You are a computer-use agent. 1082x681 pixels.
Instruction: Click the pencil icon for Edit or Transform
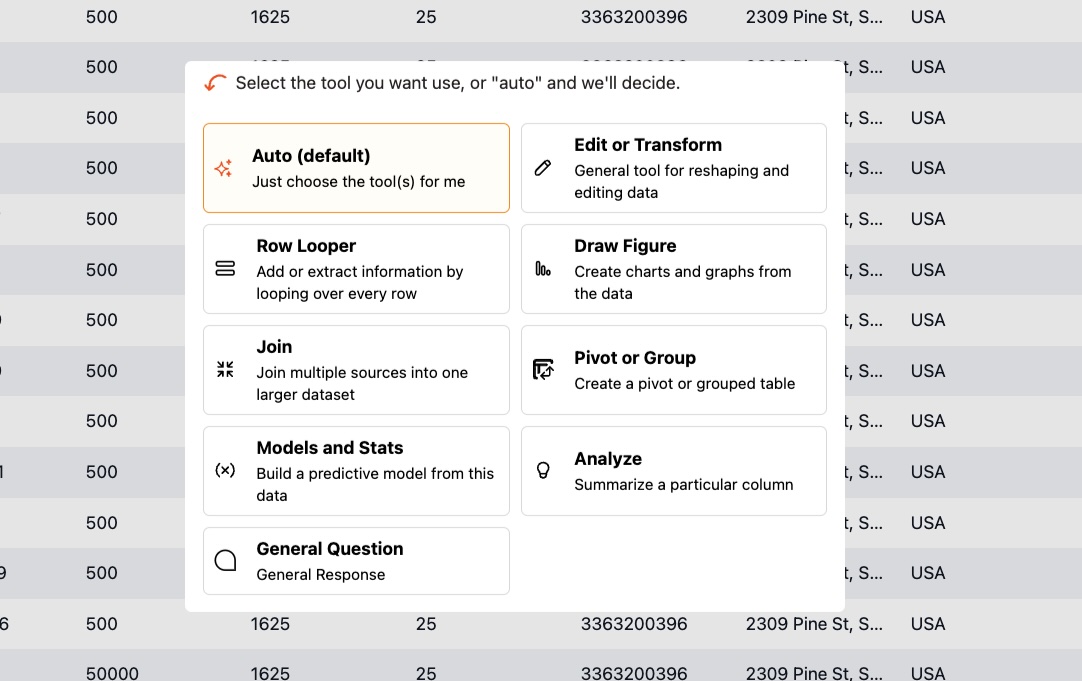coord(543,168)
